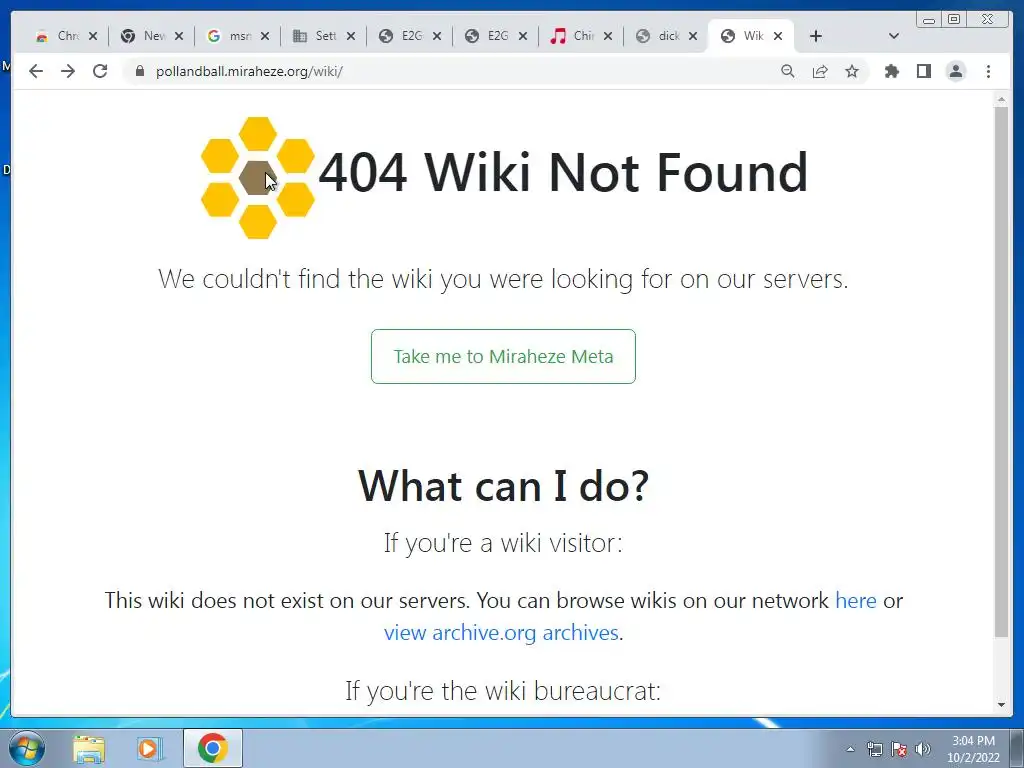Image resolution: width=1024 pixels, height=768 pixels.
Task: Show hidden system tray icons
Action: (x=850, y=749)
